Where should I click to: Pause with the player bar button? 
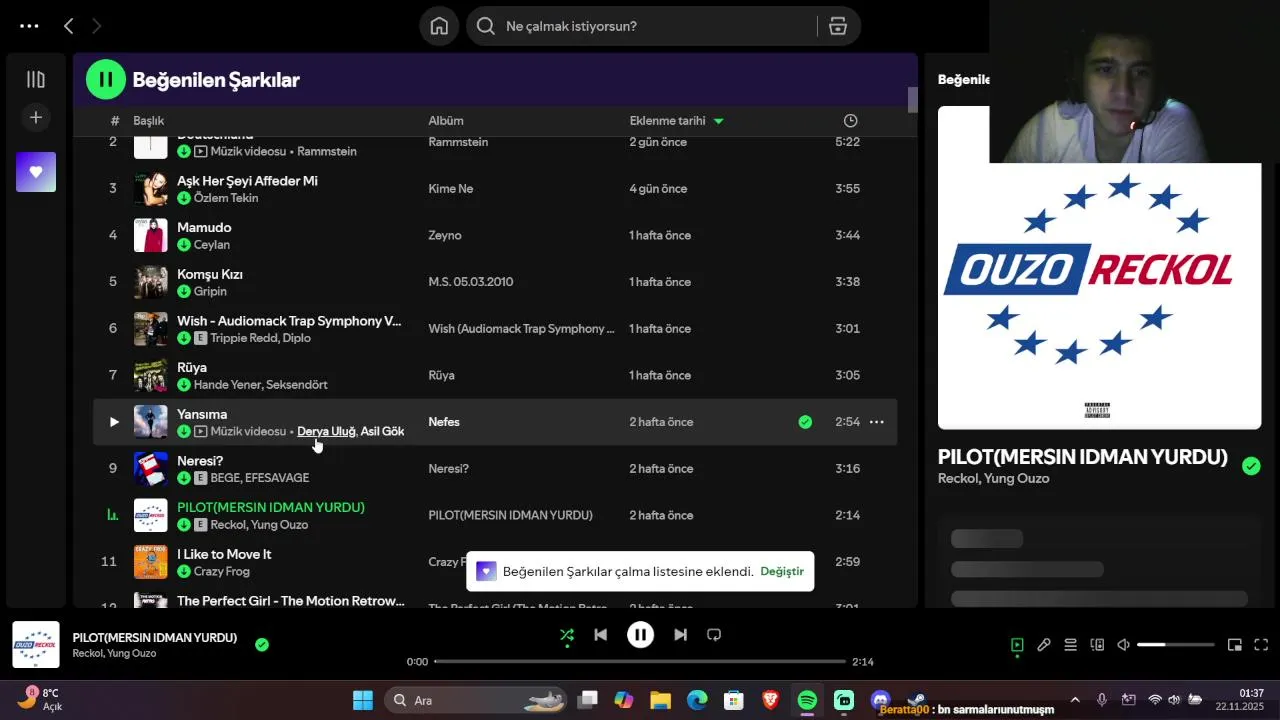coord(640,634)
